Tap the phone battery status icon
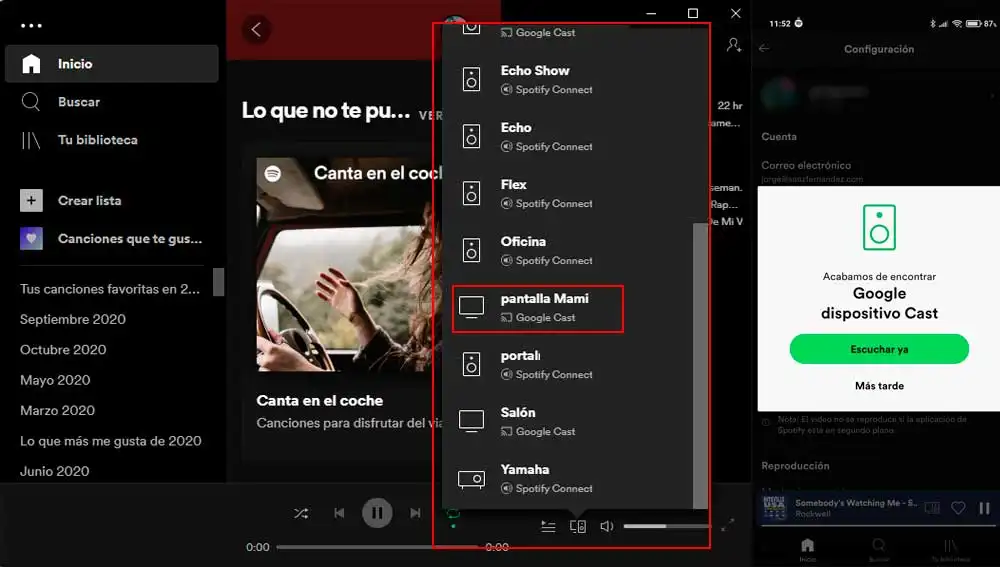 pos(973,24)
